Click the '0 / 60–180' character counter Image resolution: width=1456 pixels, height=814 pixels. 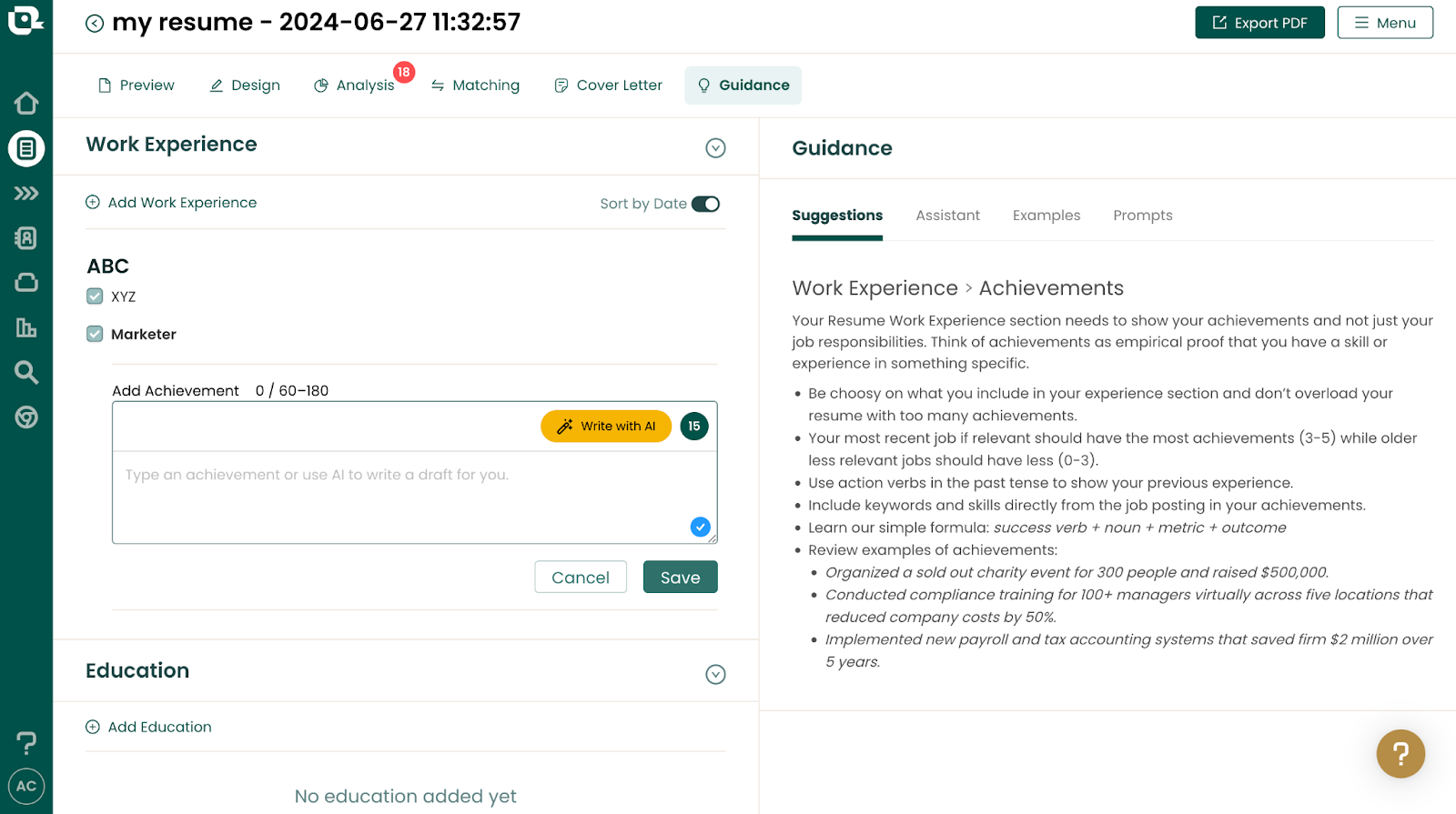(292, 391)
